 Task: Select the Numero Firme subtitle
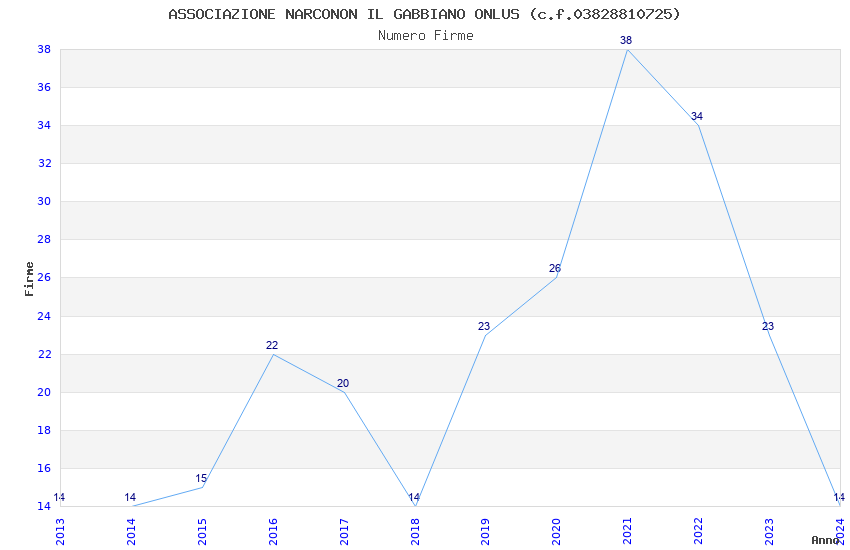(426, 36)
